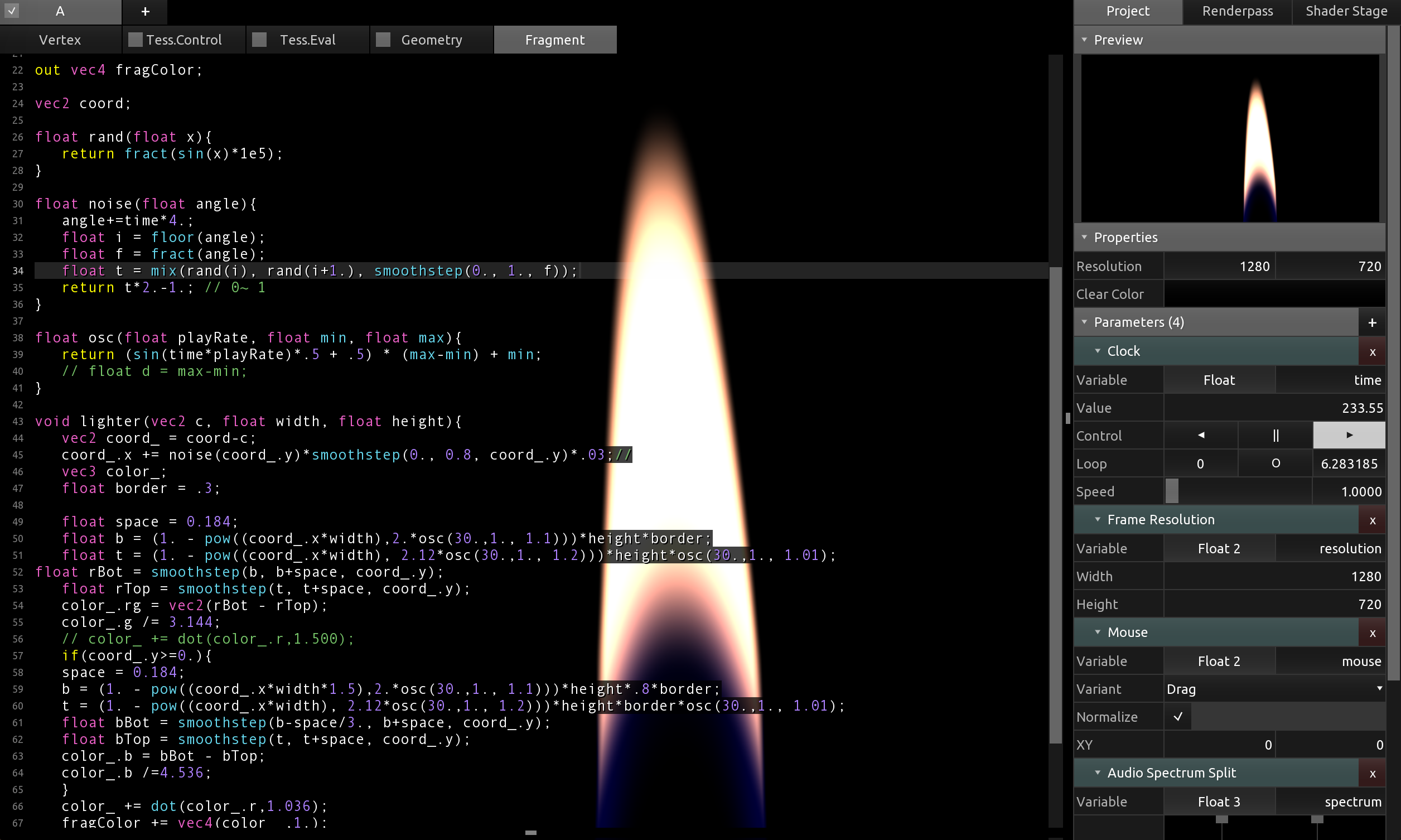Uncheck the Normalize mouse option

(x=1177, y=717)
